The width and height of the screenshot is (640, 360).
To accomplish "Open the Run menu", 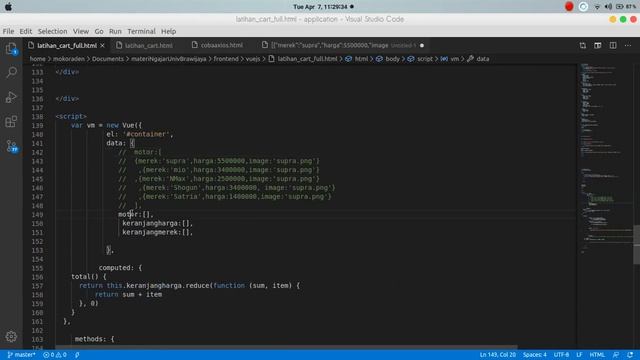I will pyautogui.click(x=115, y=31).
